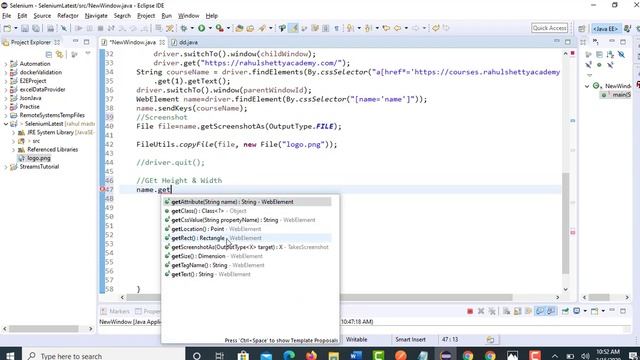Toggle Show Console on standard output change
This screenshot has width=640, height=360.
tap(540, 311)
